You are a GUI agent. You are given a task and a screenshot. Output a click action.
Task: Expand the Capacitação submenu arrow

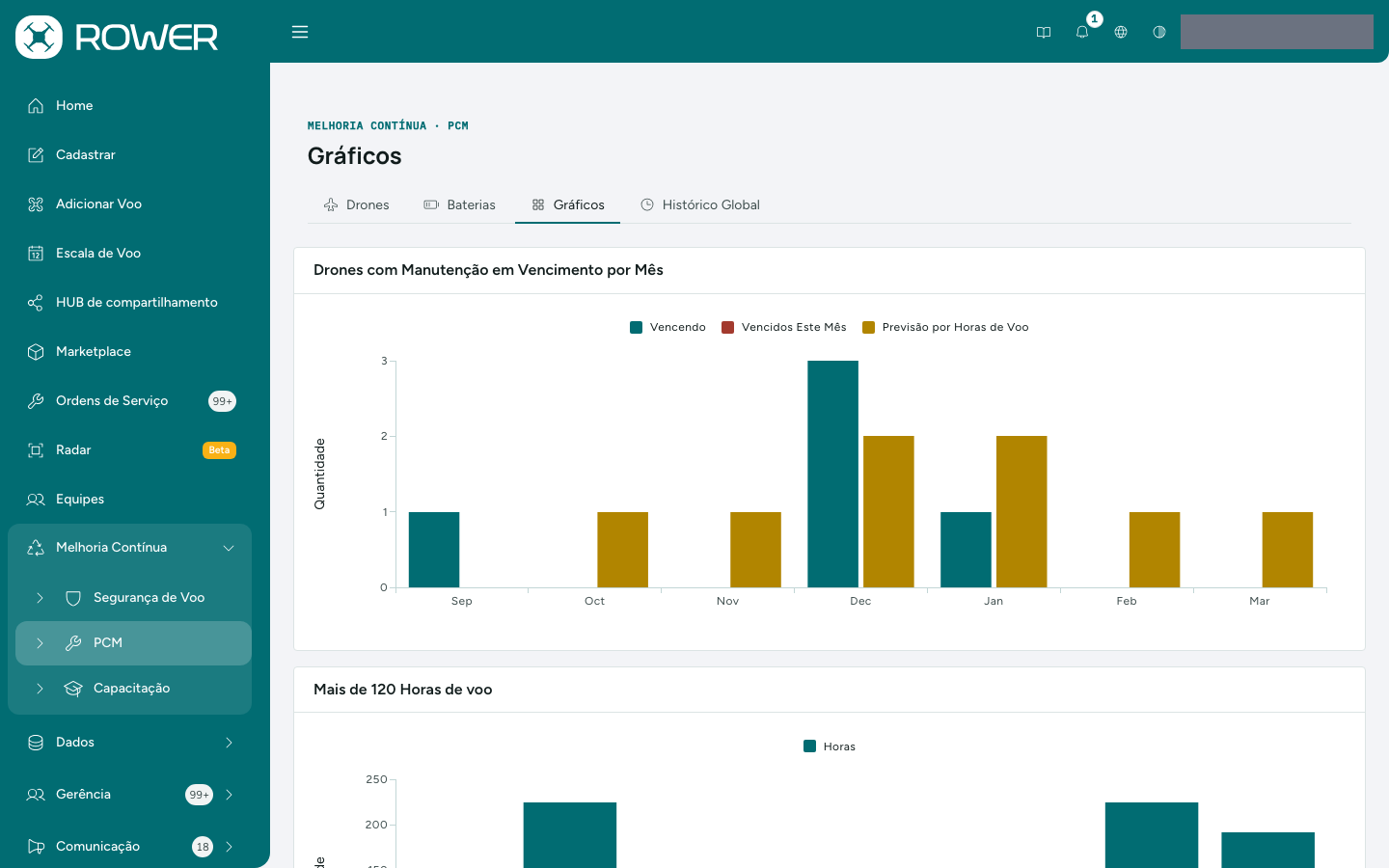[40, 689]
